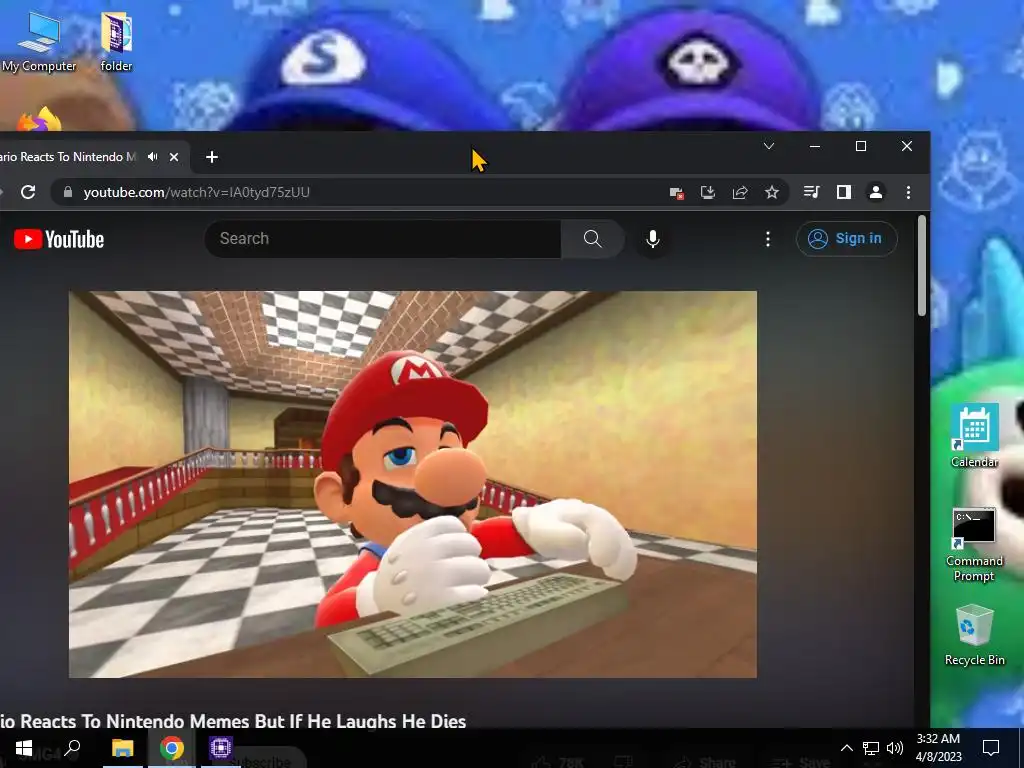Open the media control button in Chrome
Screen dimensions: 1024x768
[x=812, y=192]
